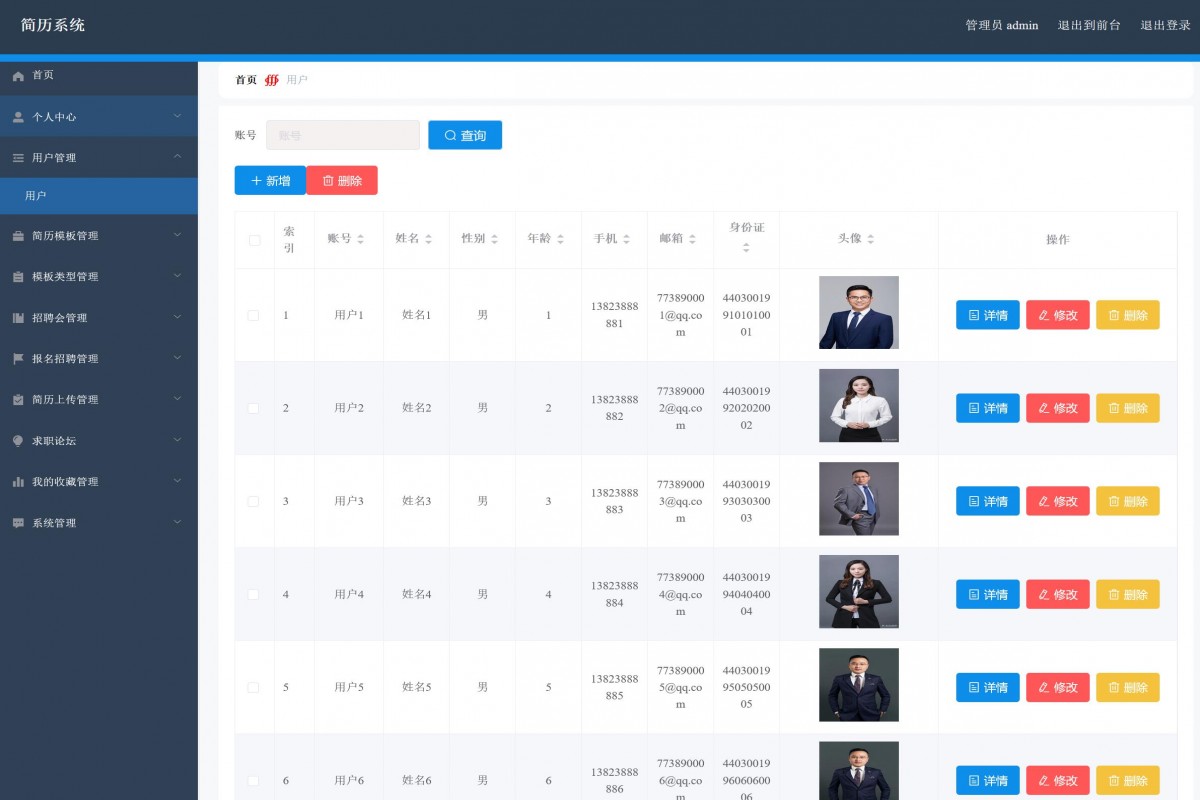Viewport: 1200px width, 800px height.
Task: Check the select-all checkbox in table header
Action: (x=253, y=239)
